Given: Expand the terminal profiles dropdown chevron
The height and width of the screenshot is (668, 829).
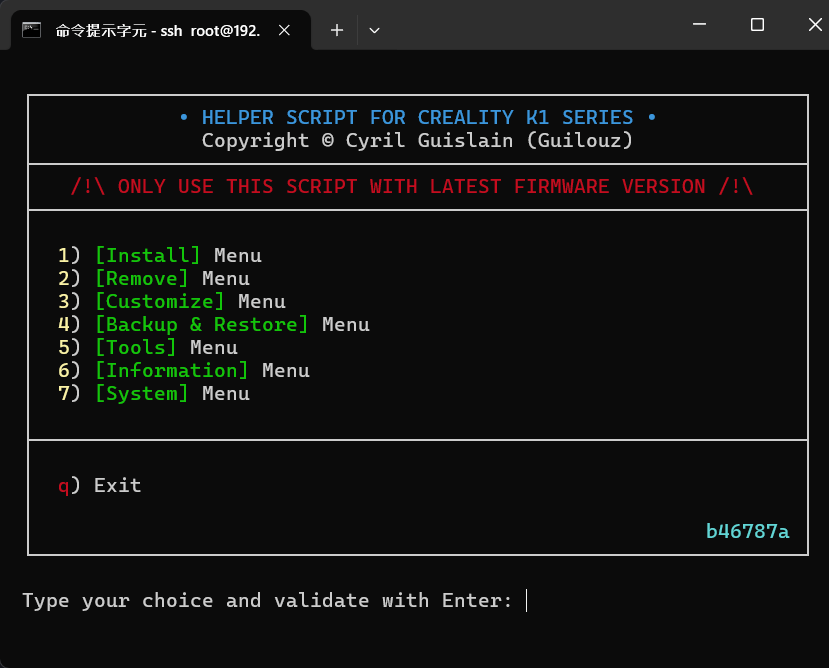Looking at the screenshot, I should coord(374,30).
